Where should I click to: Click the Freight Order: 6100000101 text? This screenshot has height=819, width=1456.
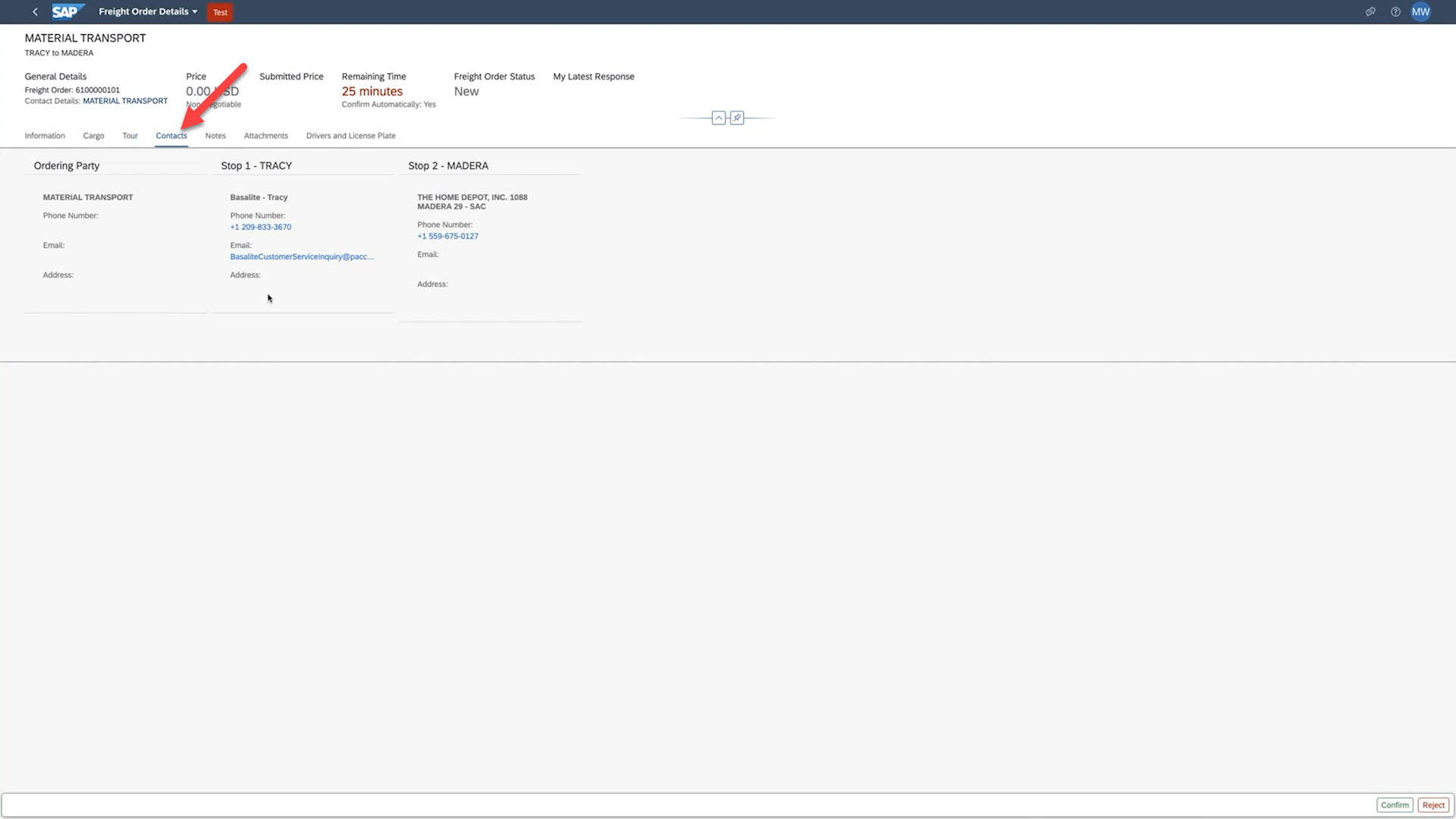pyautogui.click(x=72, y=90)
